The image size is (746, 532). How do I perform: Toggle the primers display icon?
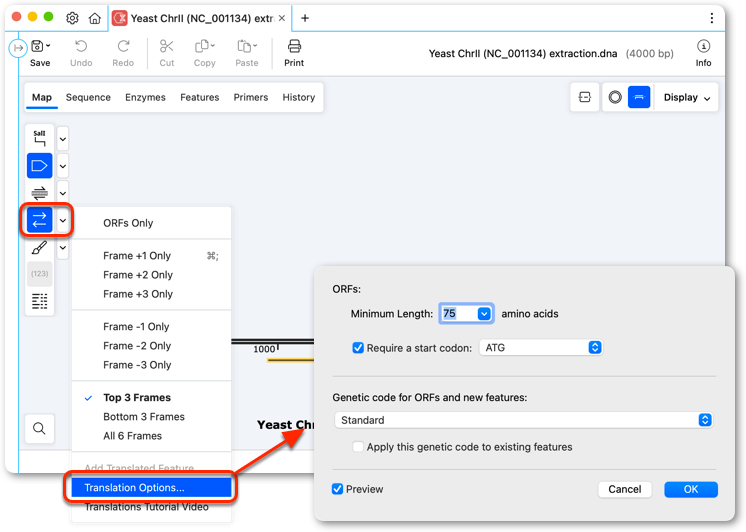39,193
